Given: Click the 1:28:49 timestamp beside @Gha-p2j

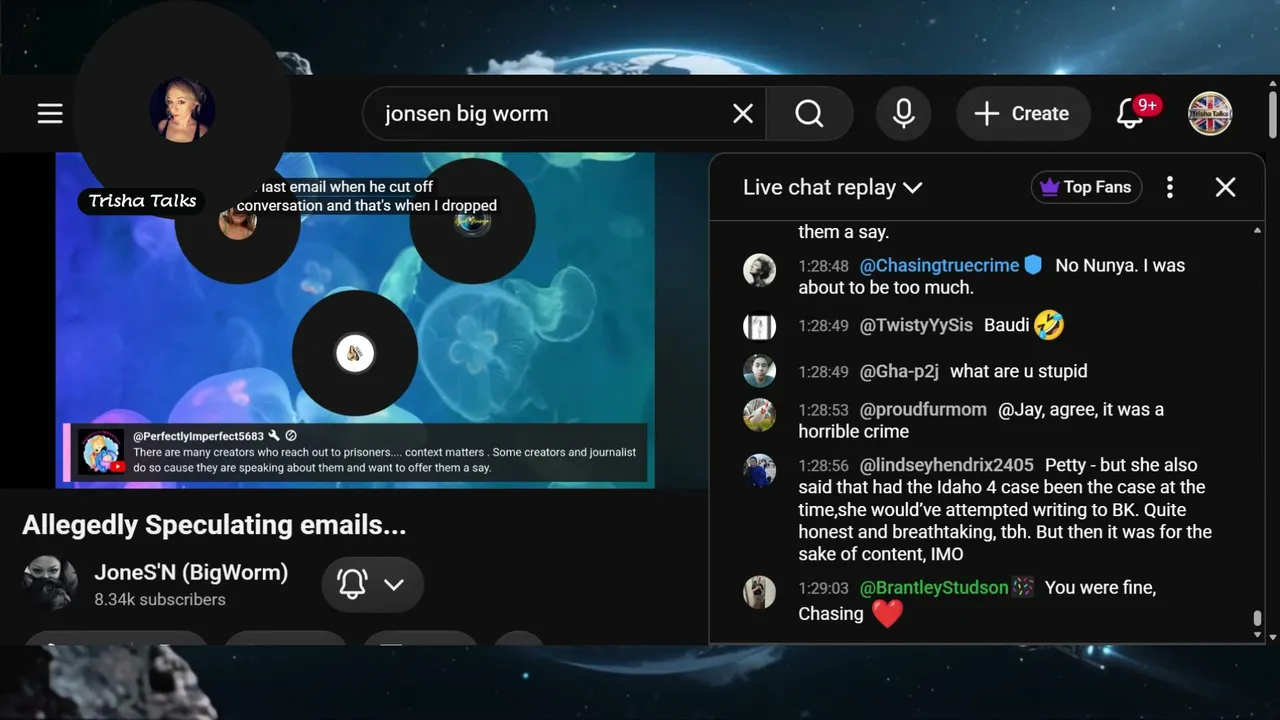Looking at the screenshot, I should tap(823, 372).
